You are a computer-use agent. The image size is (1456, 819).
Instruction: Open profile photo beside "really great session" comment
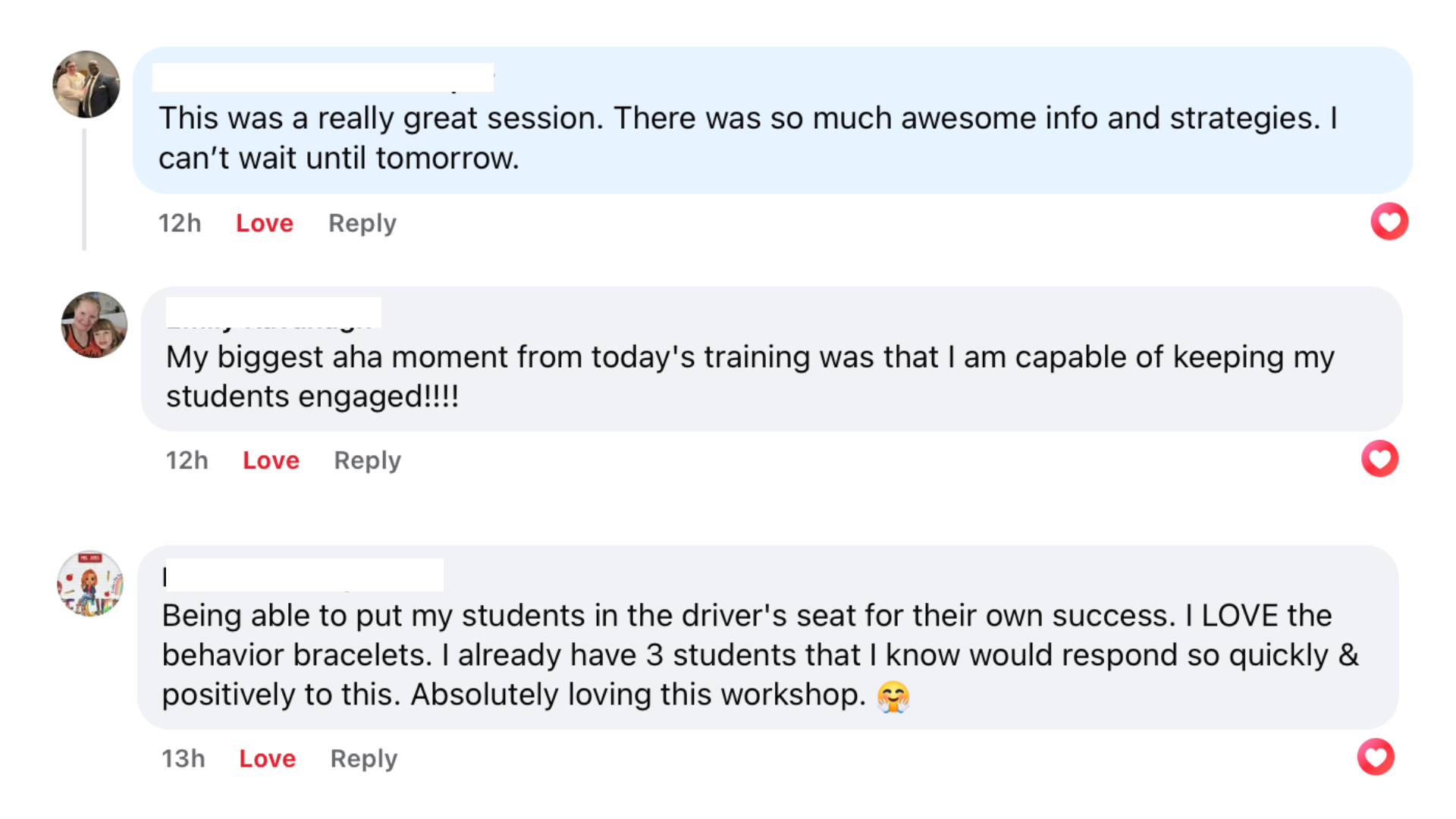tap(86, 84)
